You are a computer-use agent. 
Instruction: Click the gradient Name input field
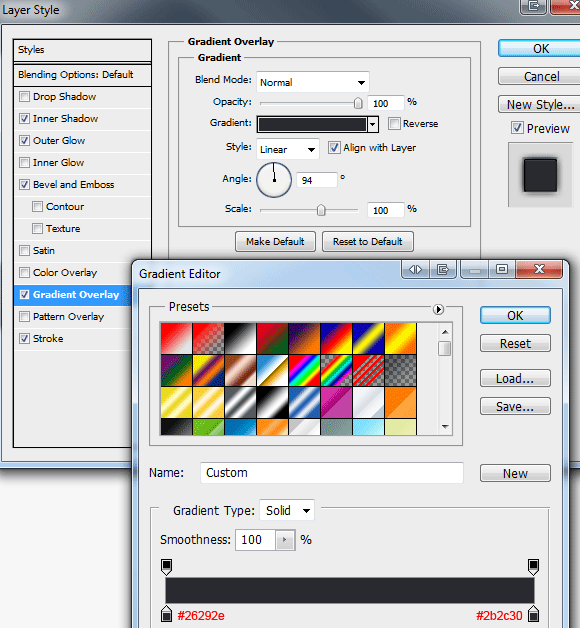[332, 473]
